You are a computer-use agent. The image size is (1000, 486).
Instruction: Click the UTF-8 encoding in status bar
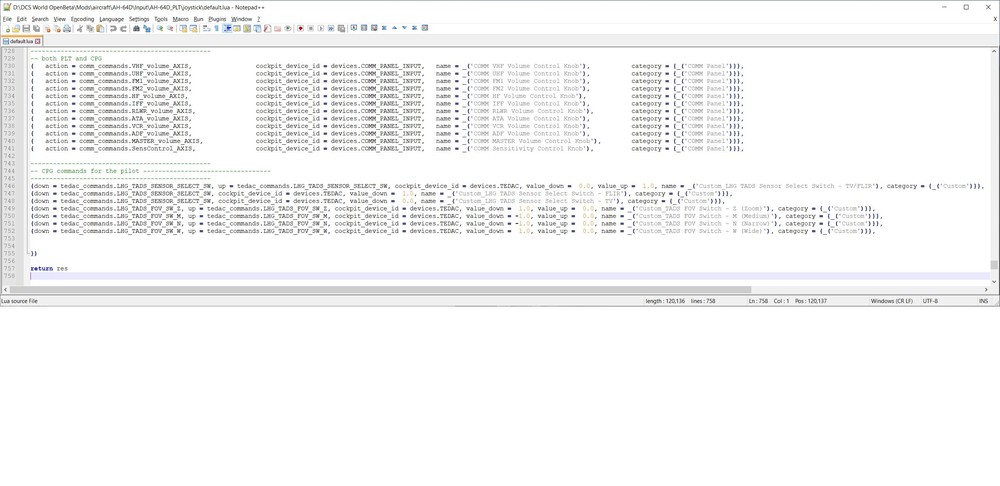[930, 300]
